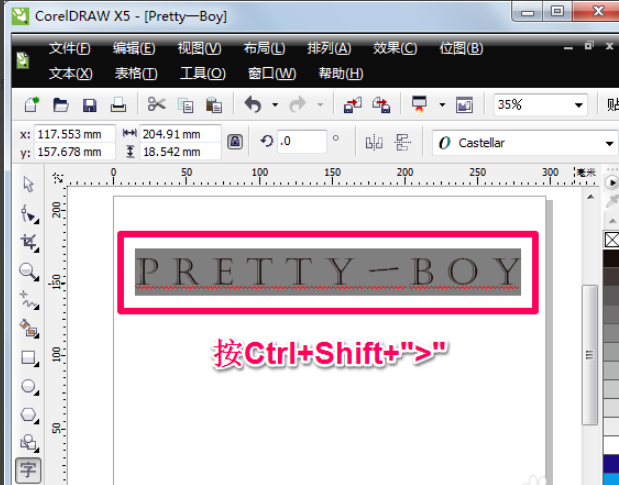Expand the application launcher dropdown arrow

click(x=442, y=105)
